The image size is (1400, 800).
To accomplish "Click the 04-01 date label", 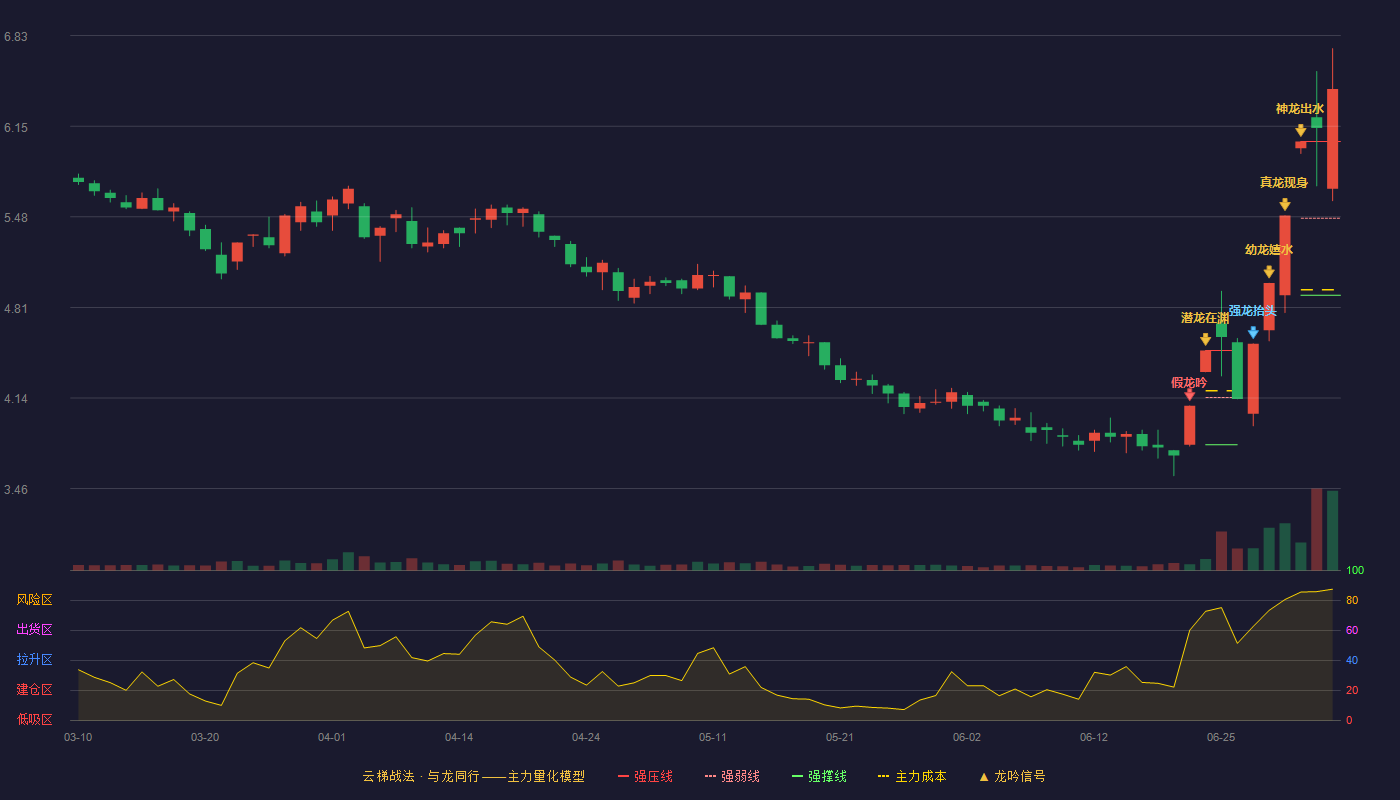I will [332, 737].
